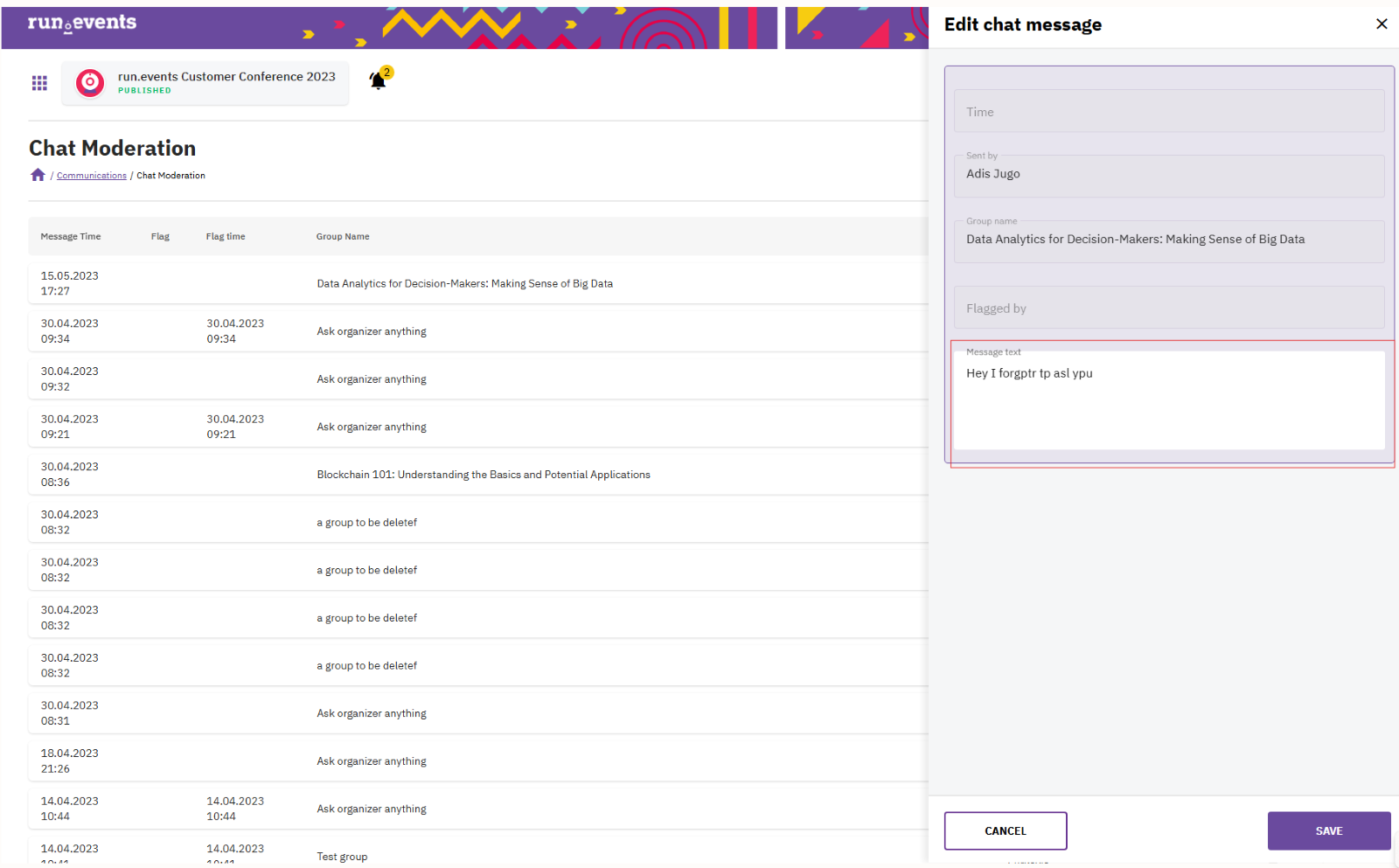The image size is (1399, 868).
Task: Click the Chat Moderation breadcrumb text
Action: [x=171, y=176]
